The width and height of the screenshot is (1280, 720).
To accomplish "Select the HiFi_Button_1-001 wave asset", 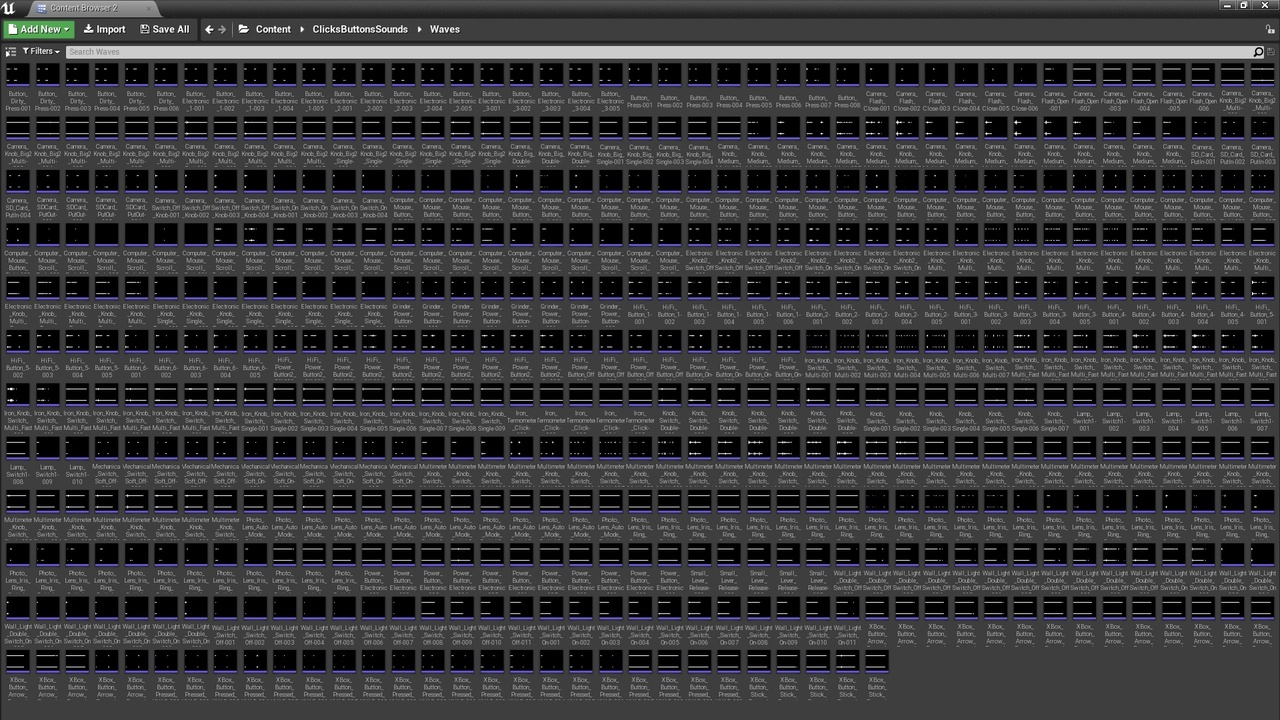I will 640,301.
